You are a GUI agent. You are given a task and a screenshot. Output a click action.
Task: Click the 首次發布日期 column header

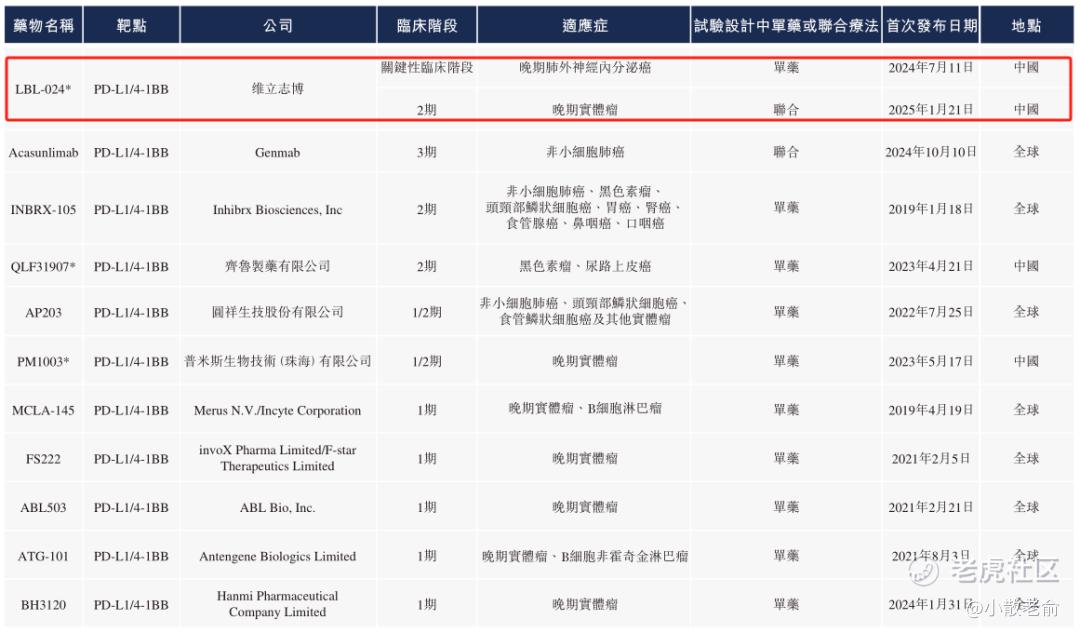931,25
